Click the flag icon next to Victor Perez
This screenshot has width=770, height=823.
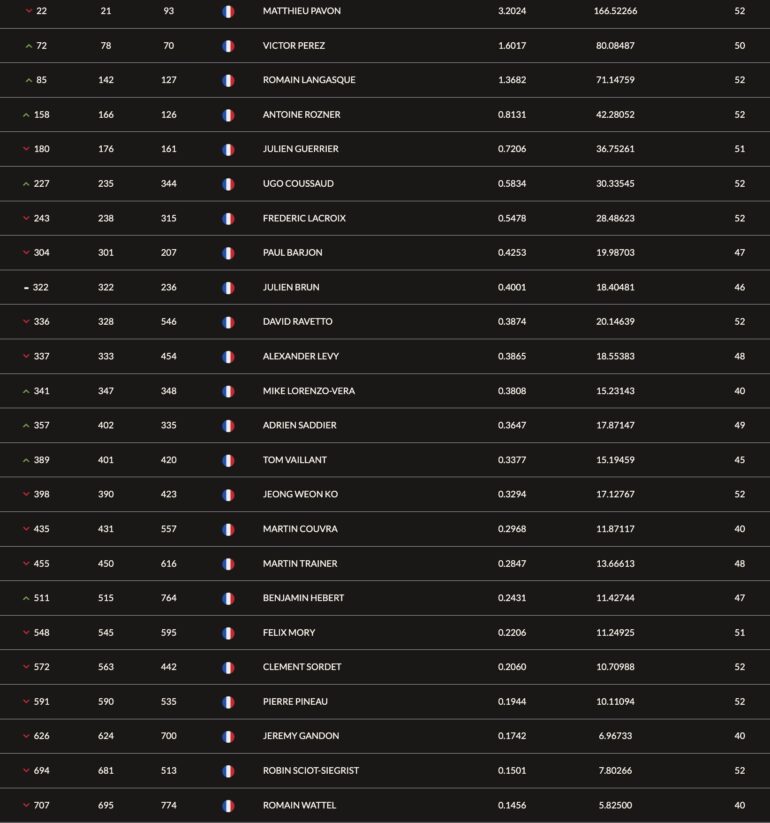click(228, 46)
